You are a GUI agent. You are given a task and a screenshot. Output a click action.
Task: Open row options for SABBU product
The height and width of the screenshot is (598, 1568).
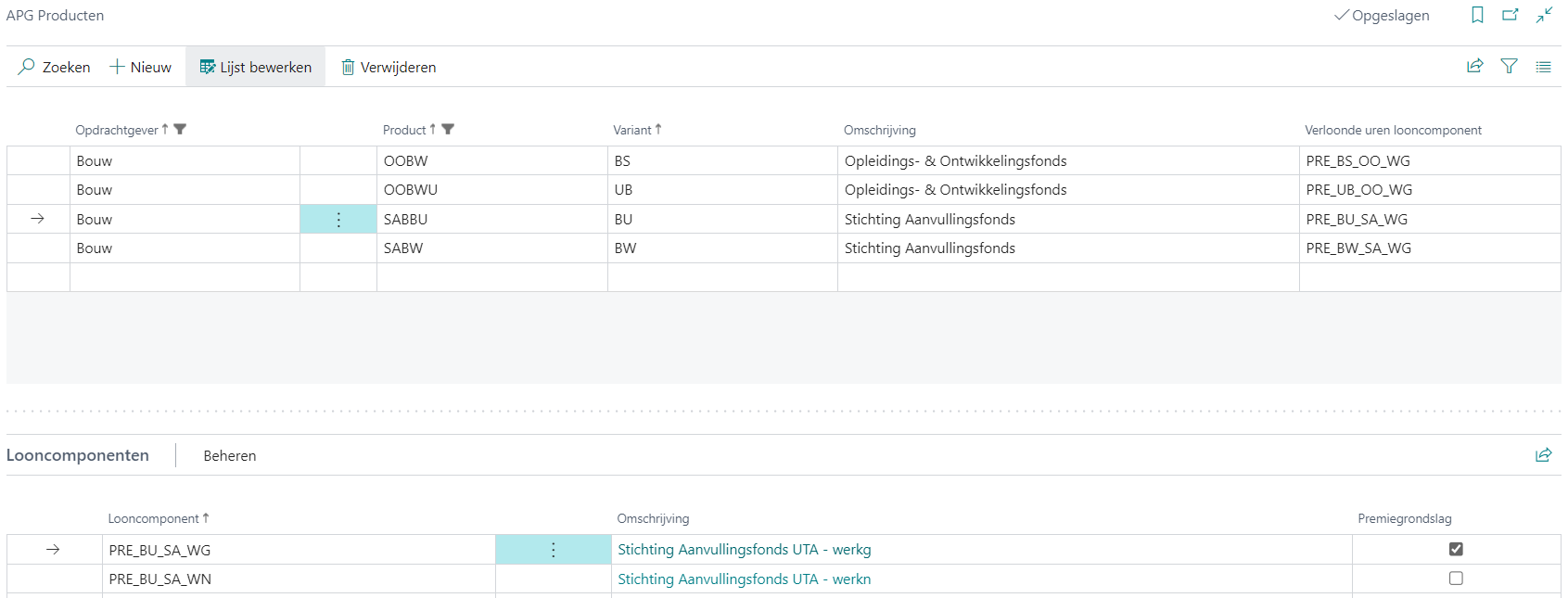point(338,220)
